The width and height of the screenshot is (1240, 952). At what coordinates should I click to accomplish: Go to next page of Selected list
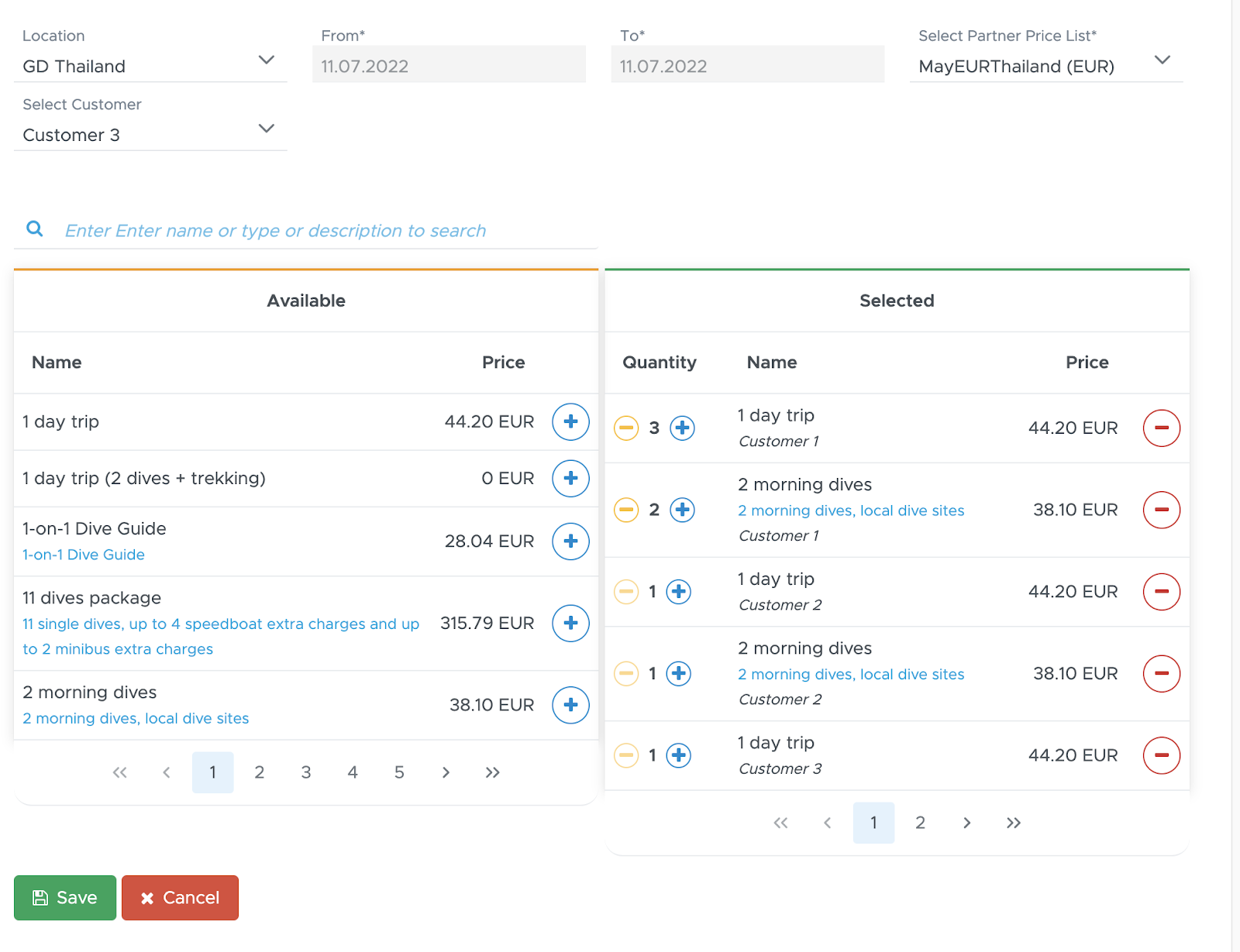pos(967,823)
